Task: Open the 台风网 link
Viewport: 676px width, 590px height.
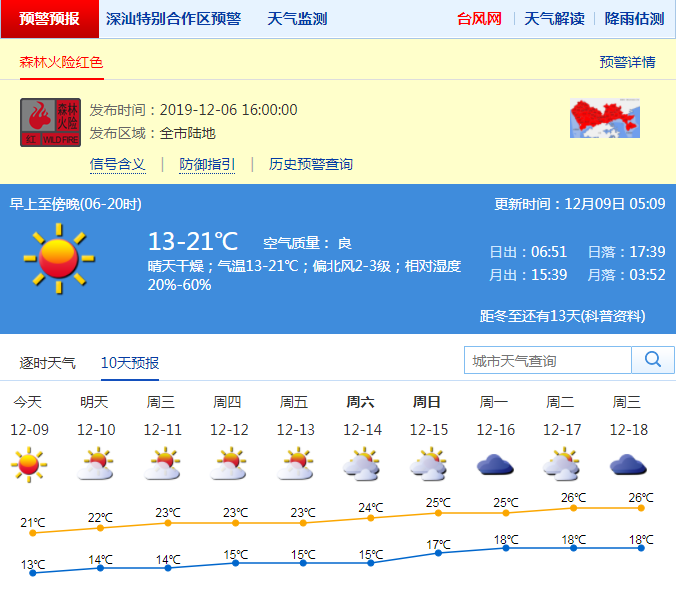Action: 479,19
